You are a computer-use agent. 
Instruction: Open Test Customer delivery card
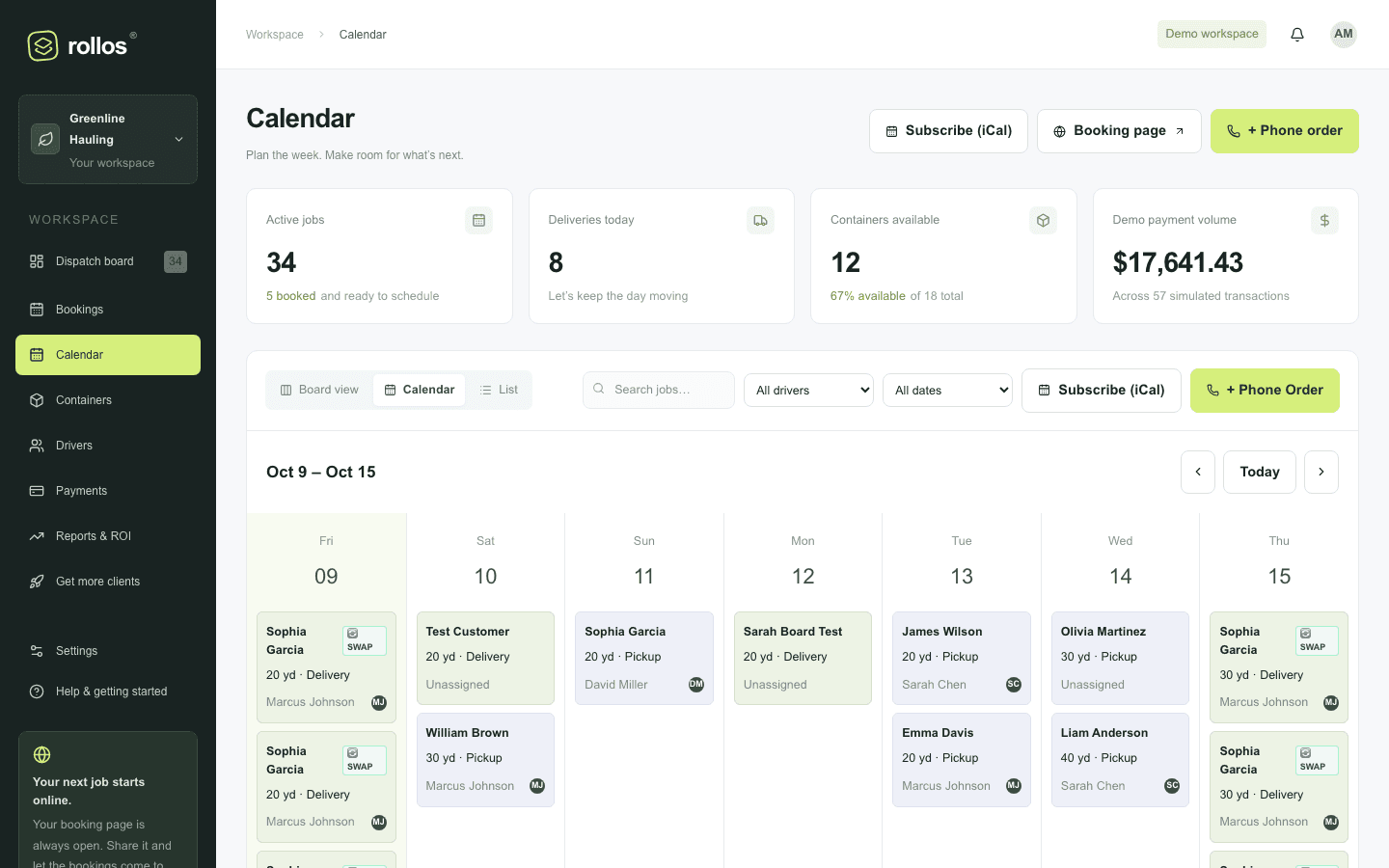tap(485, 658)
